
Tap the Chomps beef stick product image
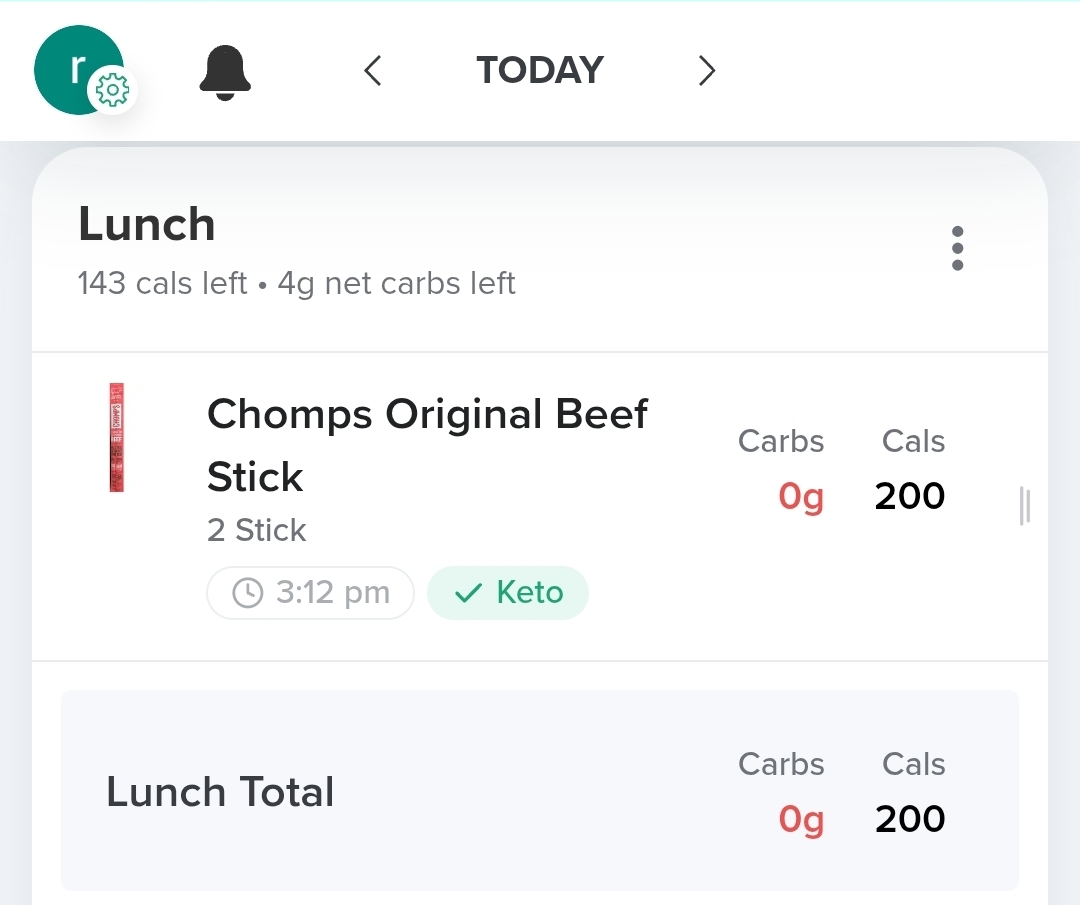coord(117,438)
